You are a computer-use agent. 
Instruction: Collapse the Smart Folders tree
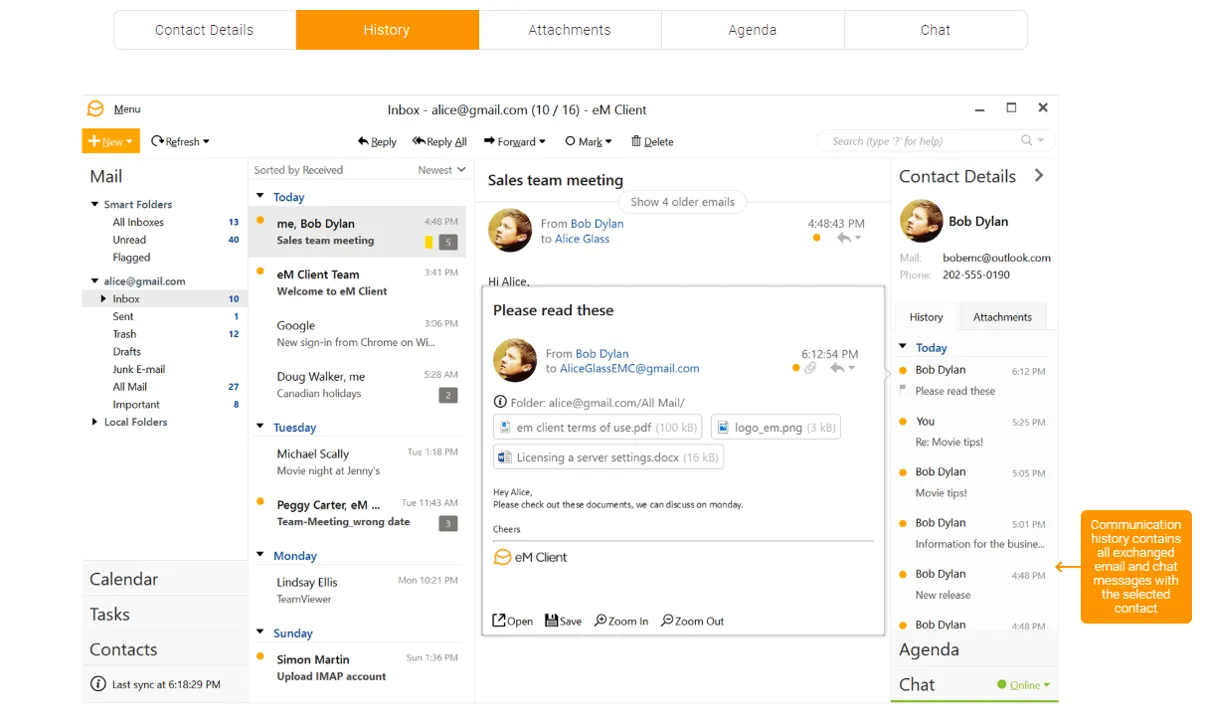[x=96, y=205]
